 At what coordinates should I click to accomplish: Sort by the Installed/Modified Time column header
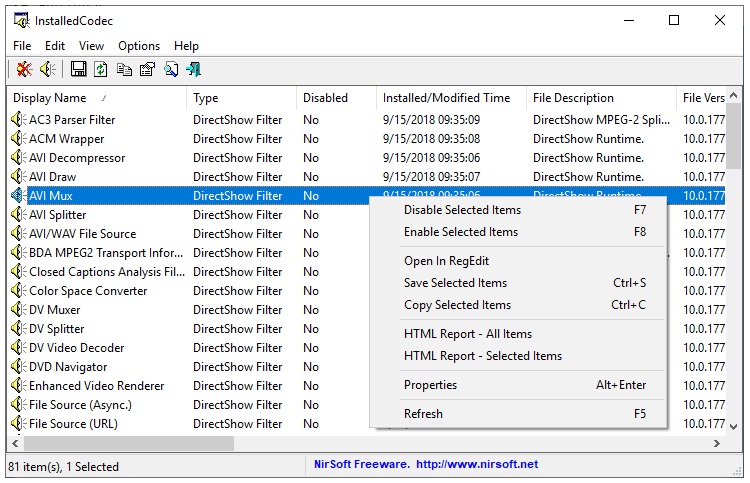[446, 98]
